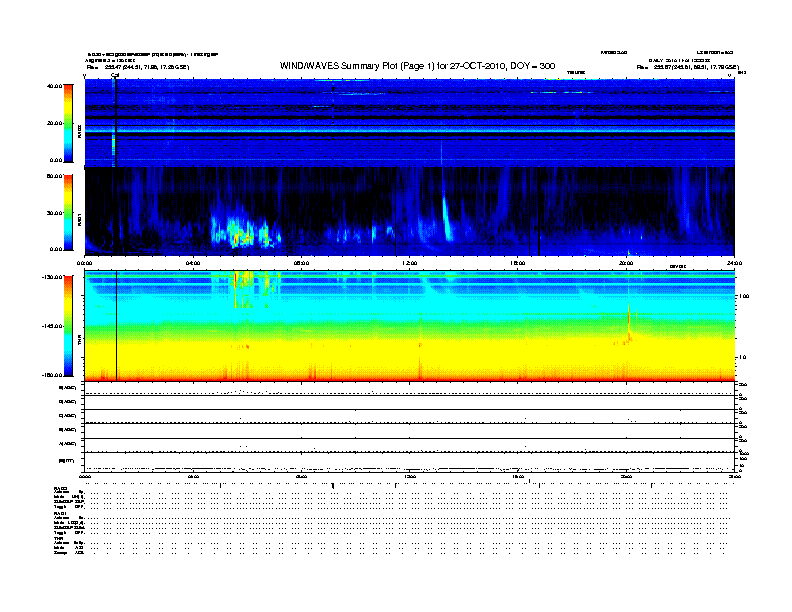Click the bottom line-plot strip's left label

[67, 461]
